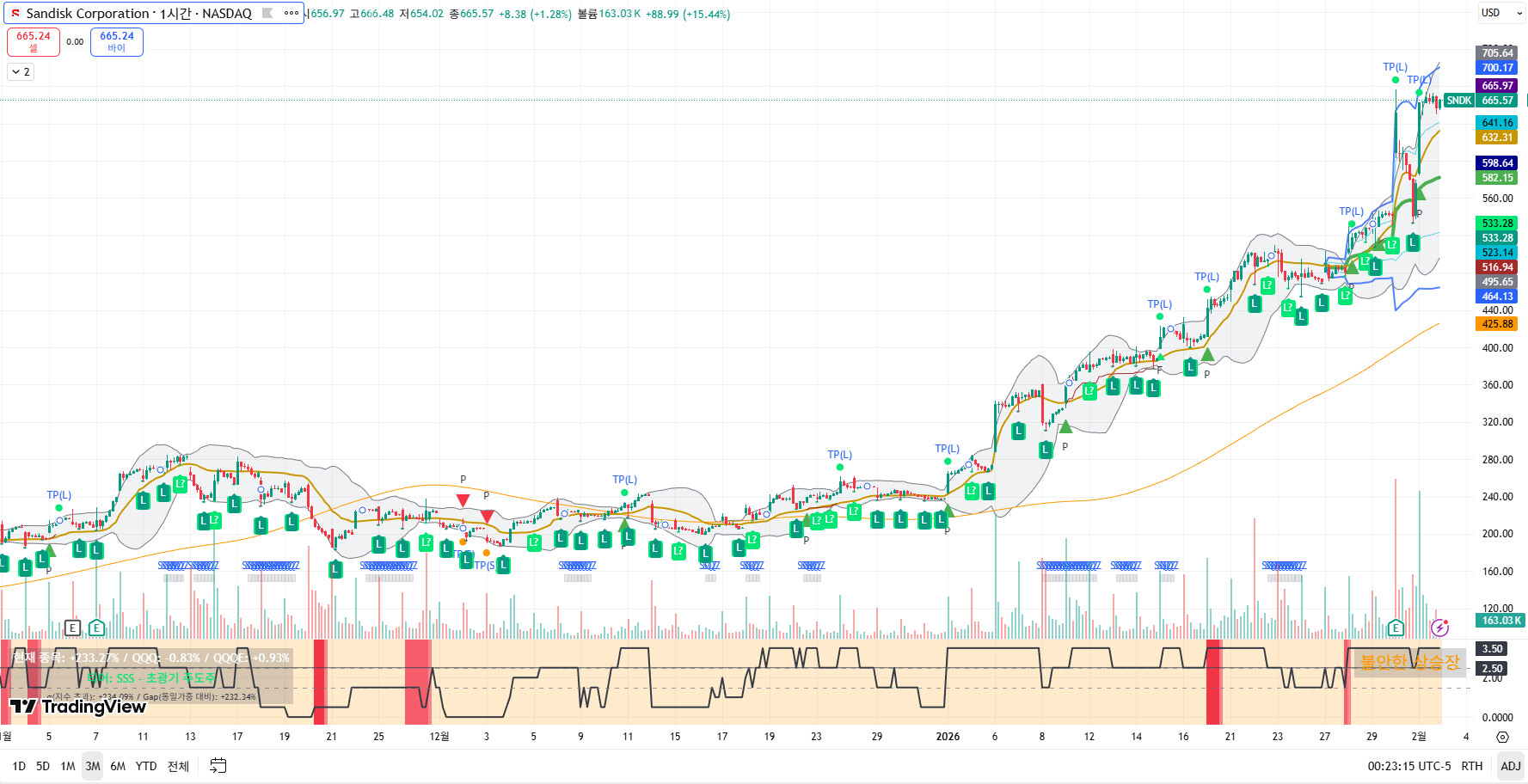Click the TP(L) marker near January 20
This screenshot has height=784, width=1528.
[x=1207, y=277]
